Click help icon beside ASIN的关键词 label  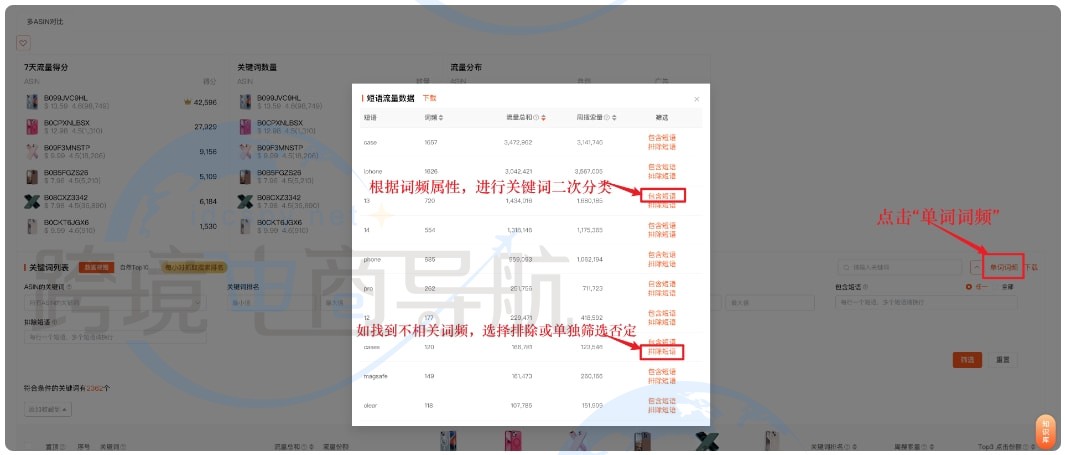[69, 287]
